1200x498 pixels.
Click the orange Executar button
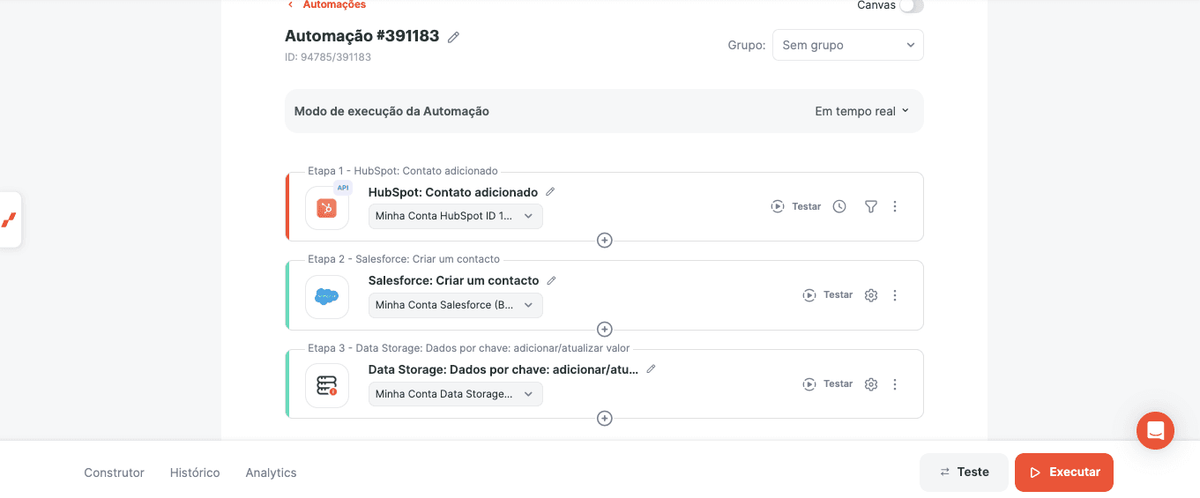click(1064, 472)
